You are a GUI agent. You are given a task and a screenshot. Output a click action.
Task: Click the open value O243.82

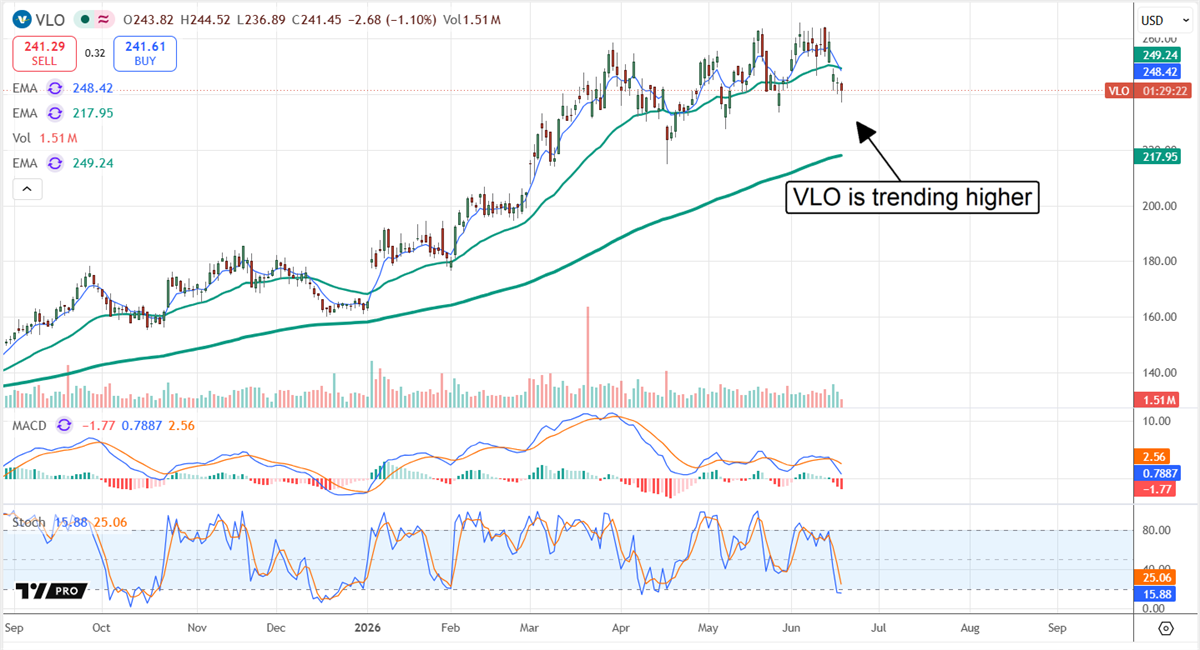tap(147, 19)
